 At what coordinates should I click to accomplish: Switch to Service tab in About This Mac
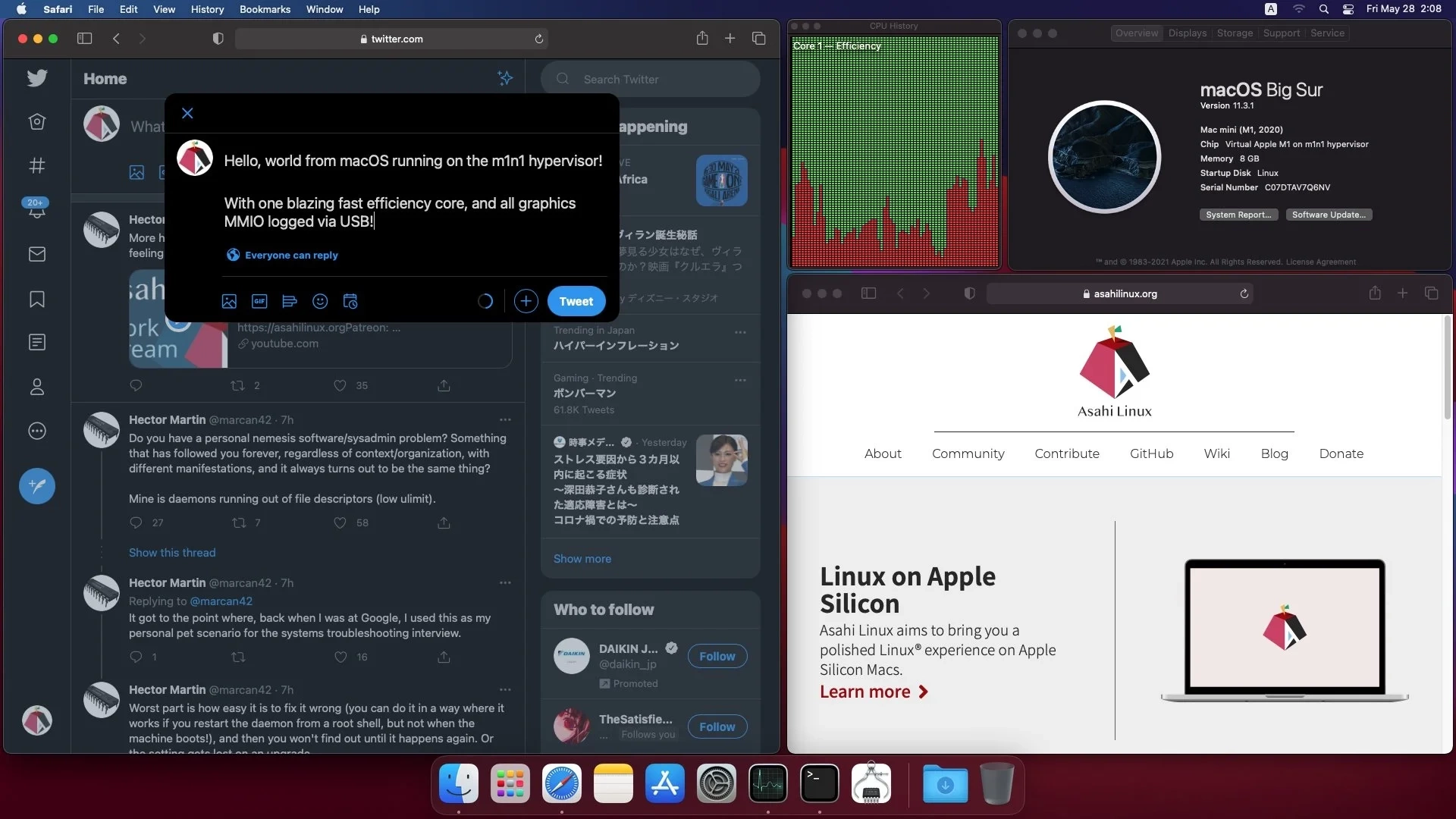1327,33
